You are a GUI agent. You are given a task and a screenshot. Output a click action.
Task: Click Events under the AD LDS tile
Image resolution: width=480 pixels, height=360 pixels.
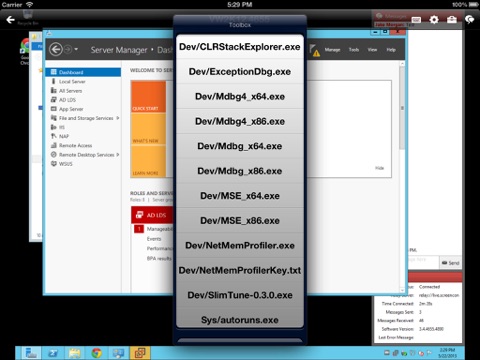coord(154,239)
